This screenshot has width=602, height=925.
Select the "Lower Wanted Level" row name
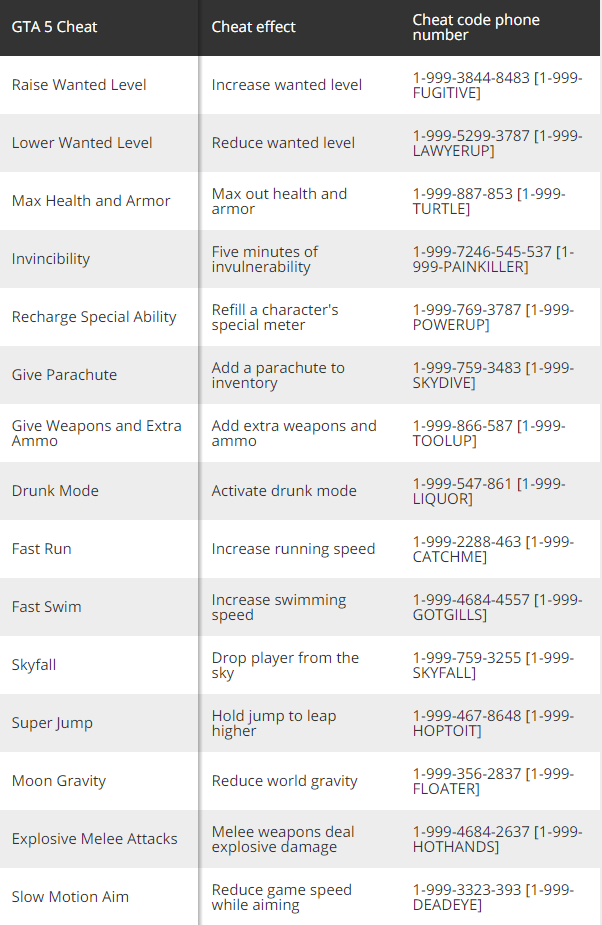click(82, 143)
